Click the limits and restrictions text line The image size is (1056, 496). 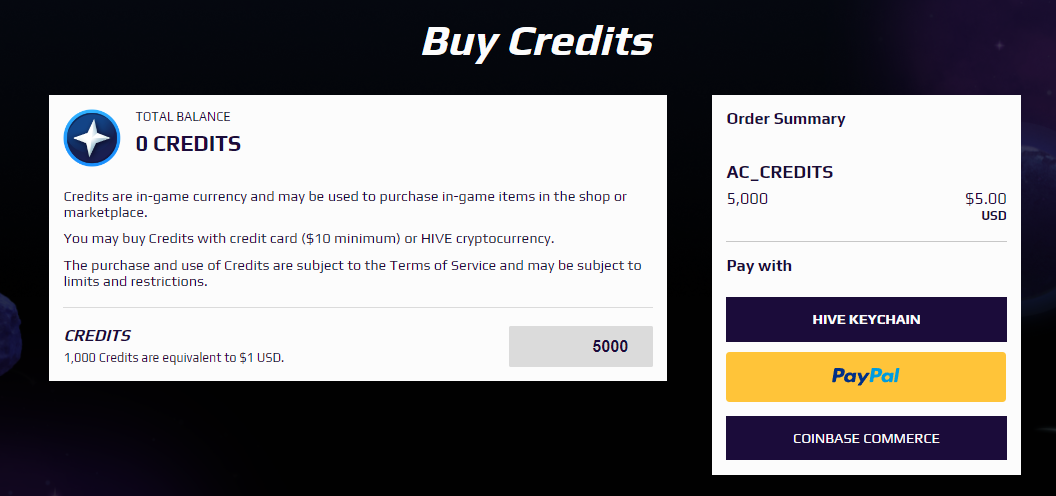[x=135, y=281]
